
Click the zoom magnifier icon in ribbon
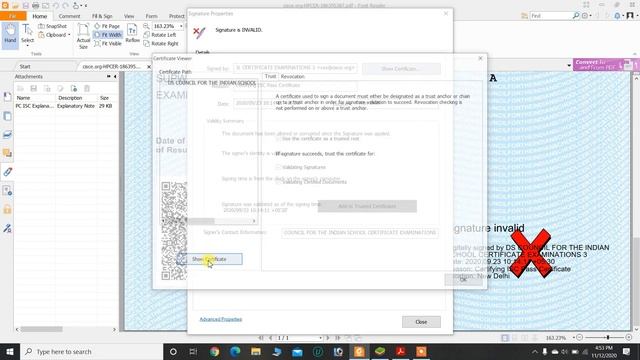coord(146,26)
